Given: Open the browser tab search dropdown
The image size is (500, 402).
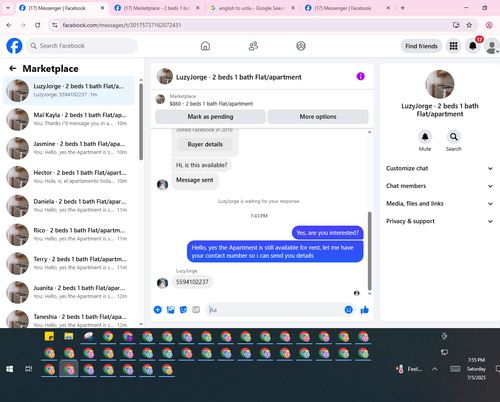Looking at the screenshot, I should [8, 8].
